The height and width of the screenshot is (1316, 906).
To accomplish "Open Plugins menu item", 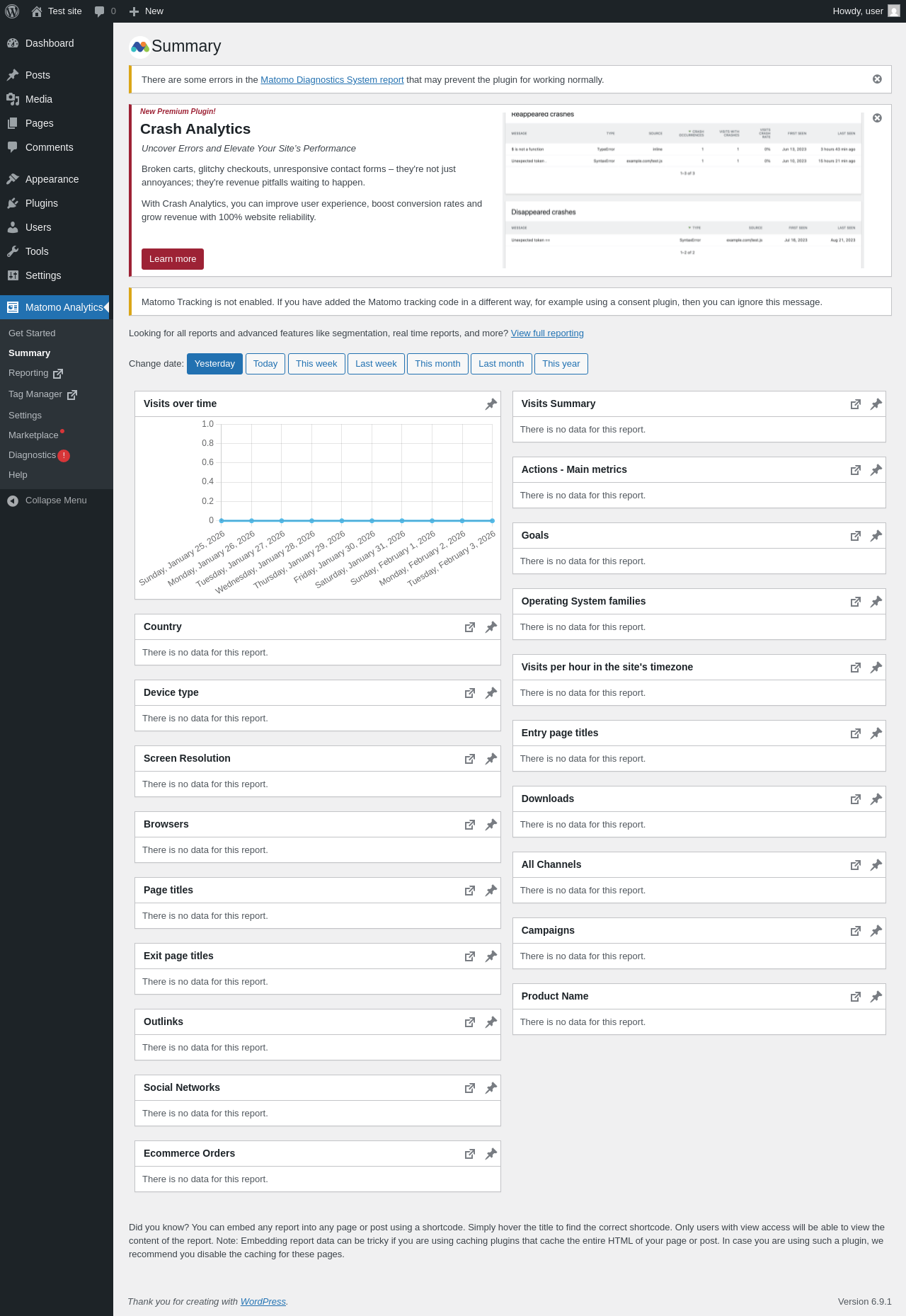I will pos(57,203).
